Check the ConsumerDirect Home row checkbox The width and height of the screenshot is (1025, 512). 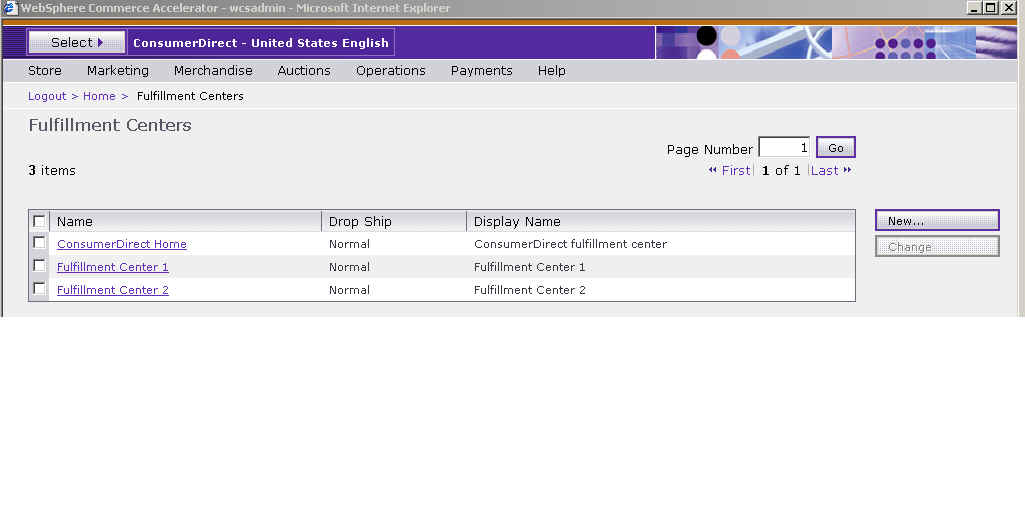click(x=39, y=243)
